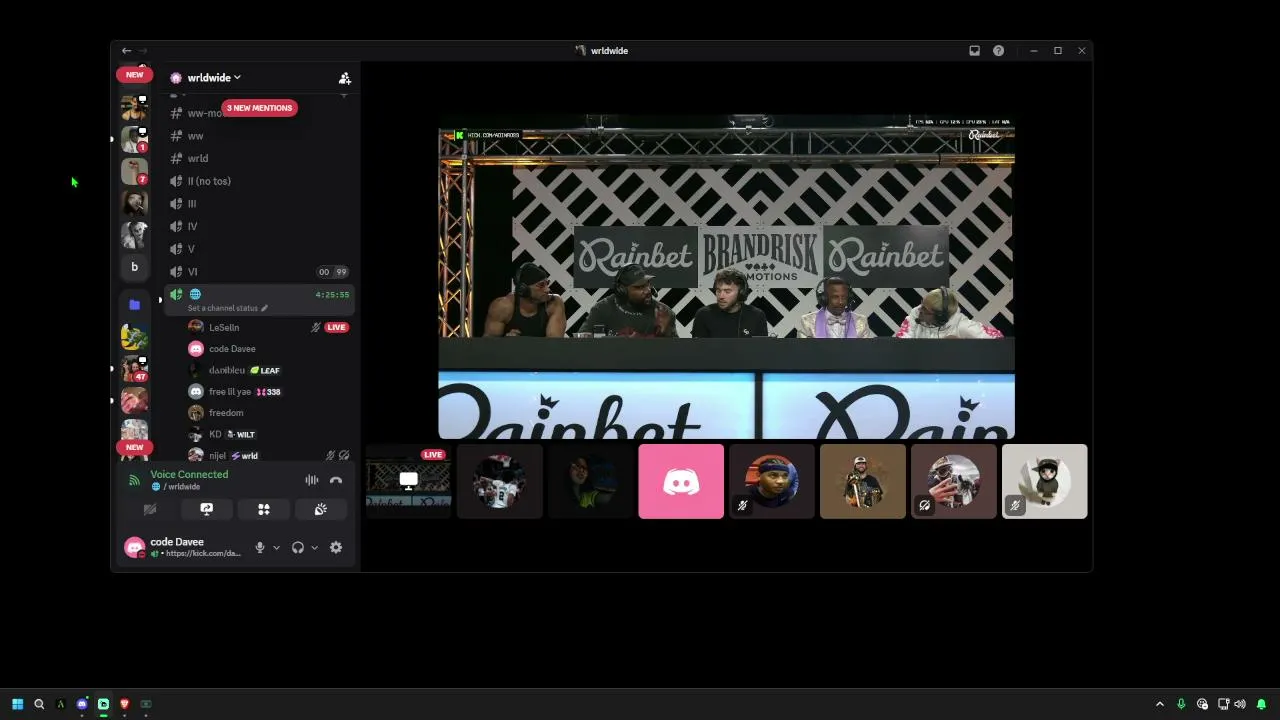Toggle headphone deafen in user panel
The height and width of the screenshot is (720, 1280).
pos(297,548)
